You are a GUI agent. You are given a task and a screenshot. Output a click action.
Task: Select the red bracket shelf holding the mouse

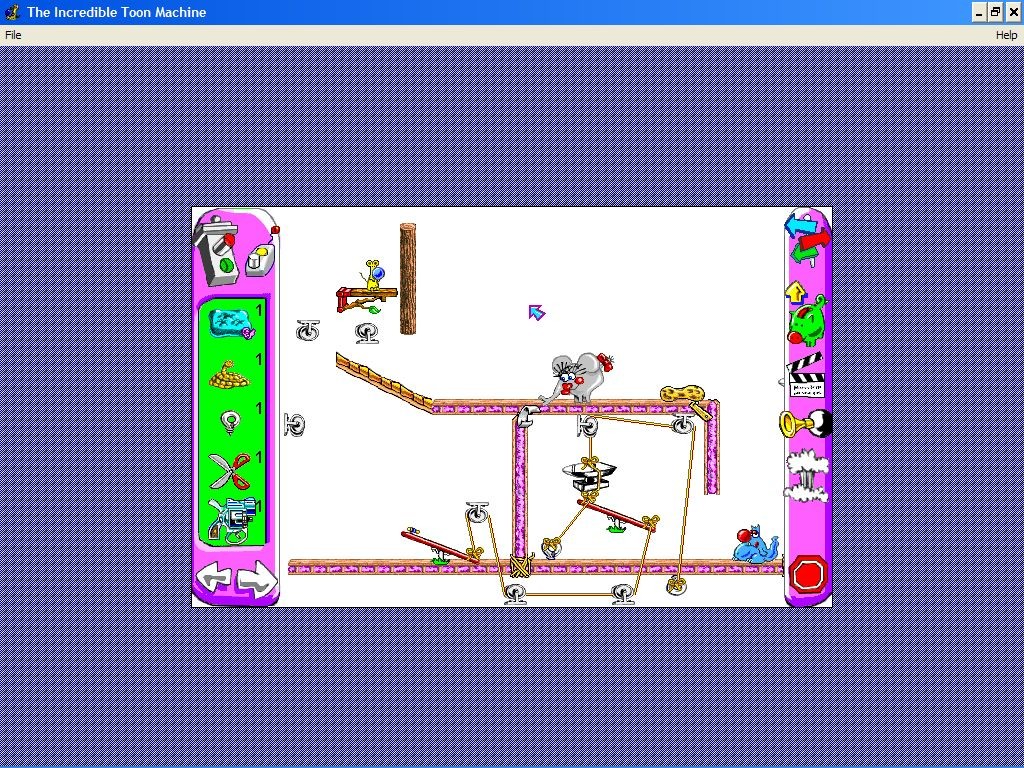366,300
